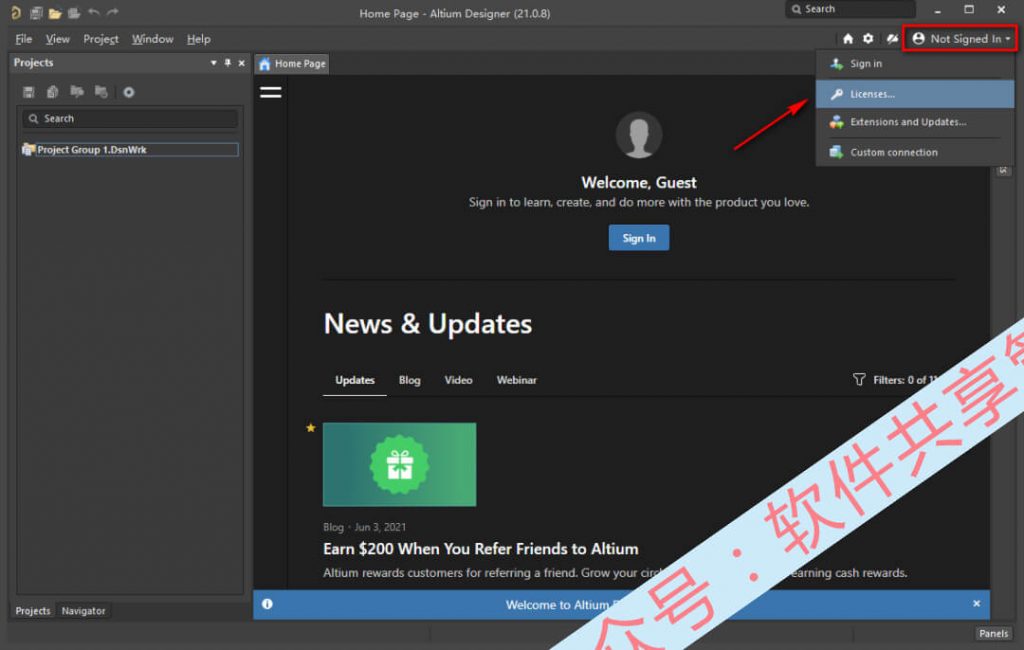The height and width of the screenshot is (650, 1024).
Task: Toggle the Not Signed In account dropdown
Action: pos(960,39)
